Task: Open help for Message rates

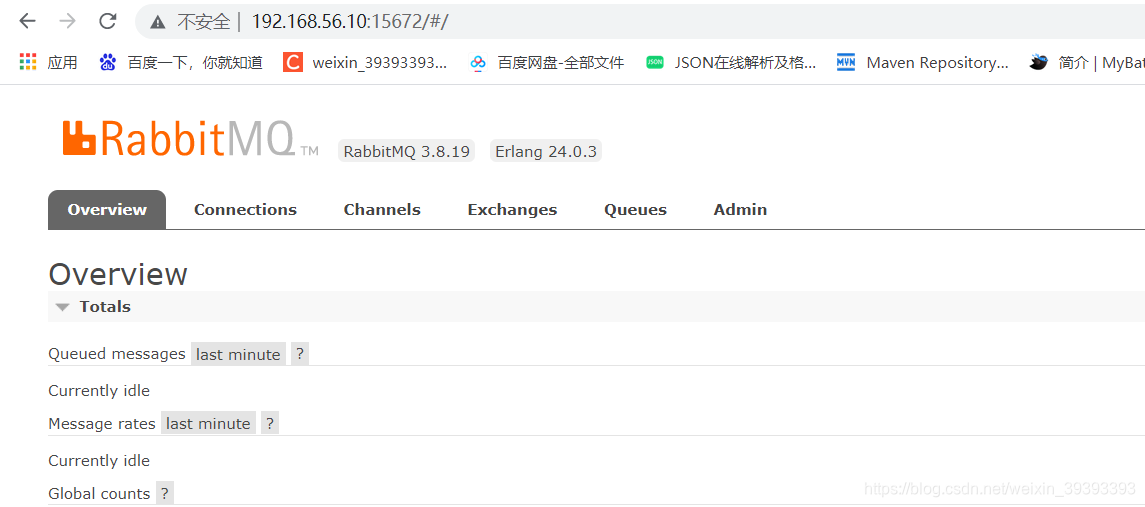Action: (x=269, y=424)
